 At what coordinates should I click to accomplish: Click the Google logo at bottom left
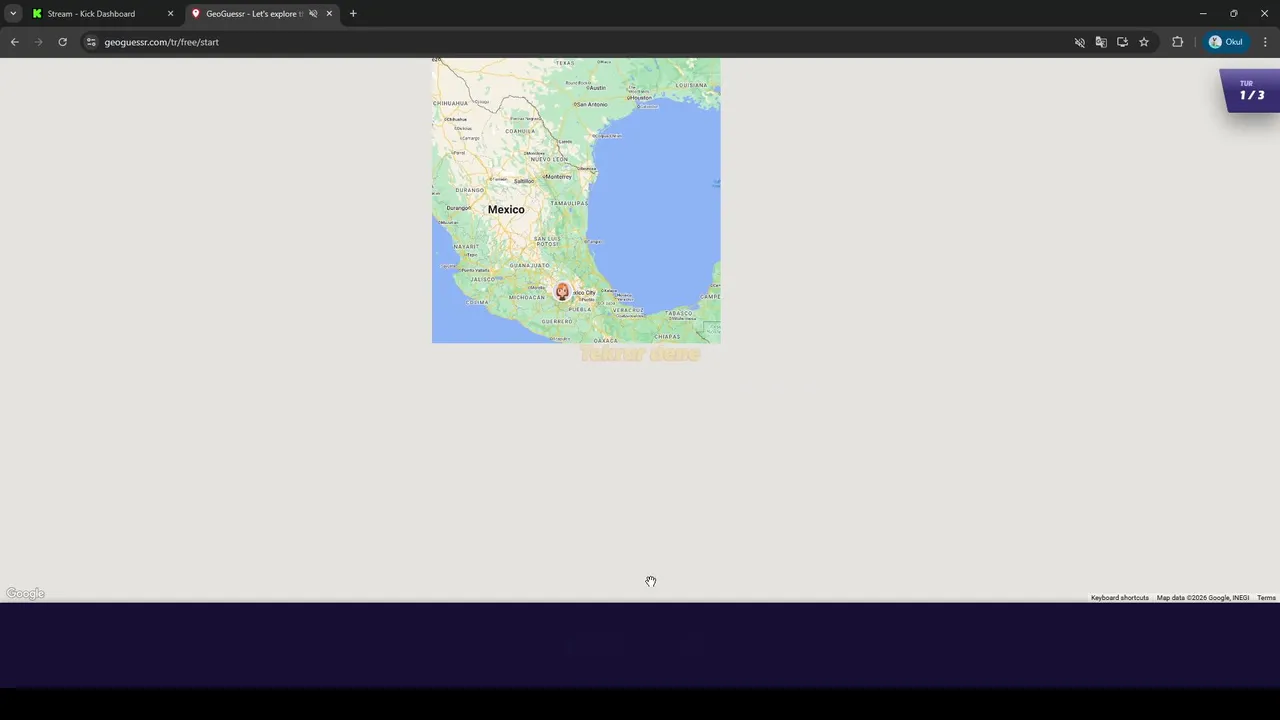point(25,594)
